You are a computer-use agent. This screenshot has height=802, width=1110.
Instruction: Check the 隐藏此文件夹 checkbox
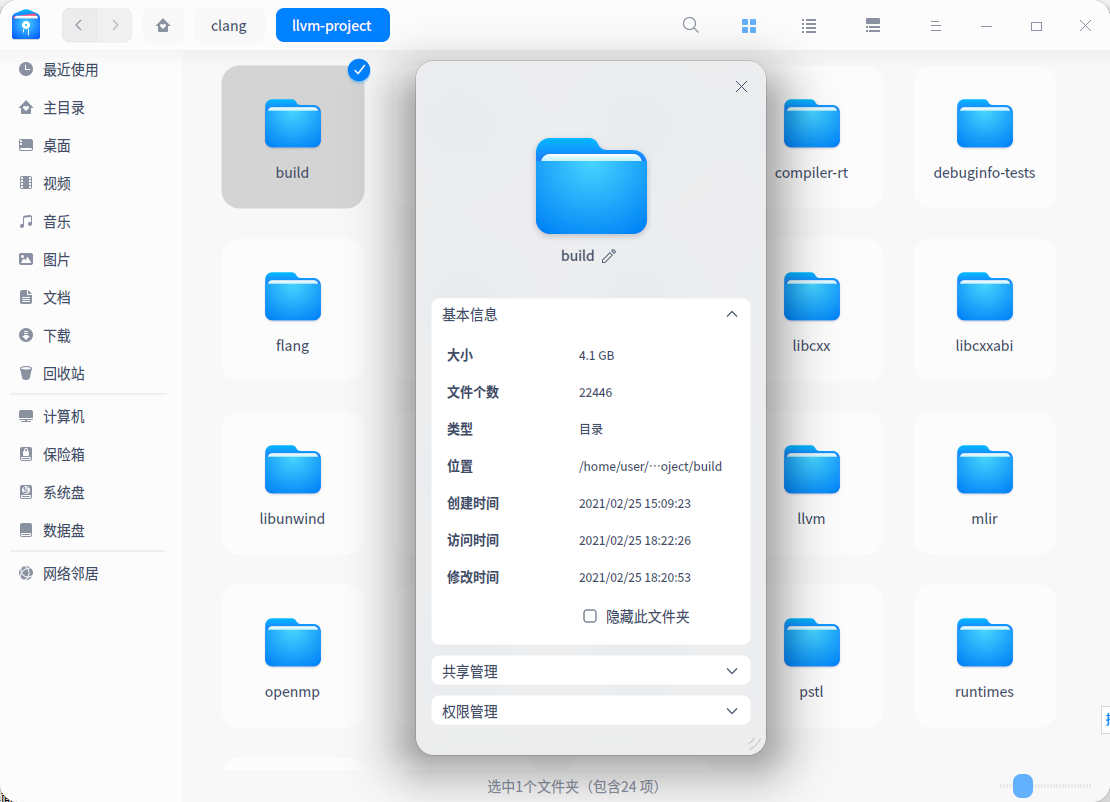[x=590, y=616]
